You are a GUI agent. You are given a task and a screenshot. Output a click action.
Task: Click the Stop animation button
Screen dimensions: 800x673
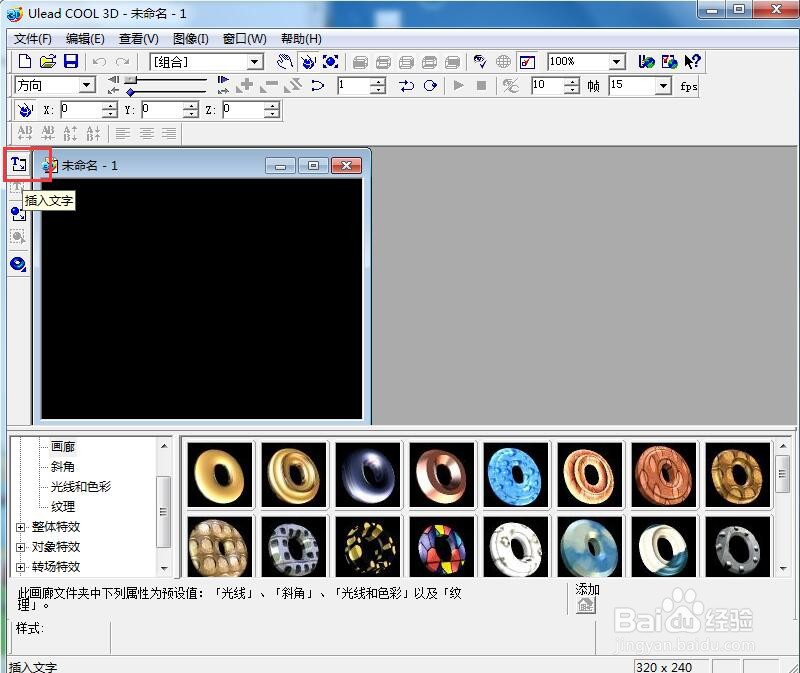point(481,85)
